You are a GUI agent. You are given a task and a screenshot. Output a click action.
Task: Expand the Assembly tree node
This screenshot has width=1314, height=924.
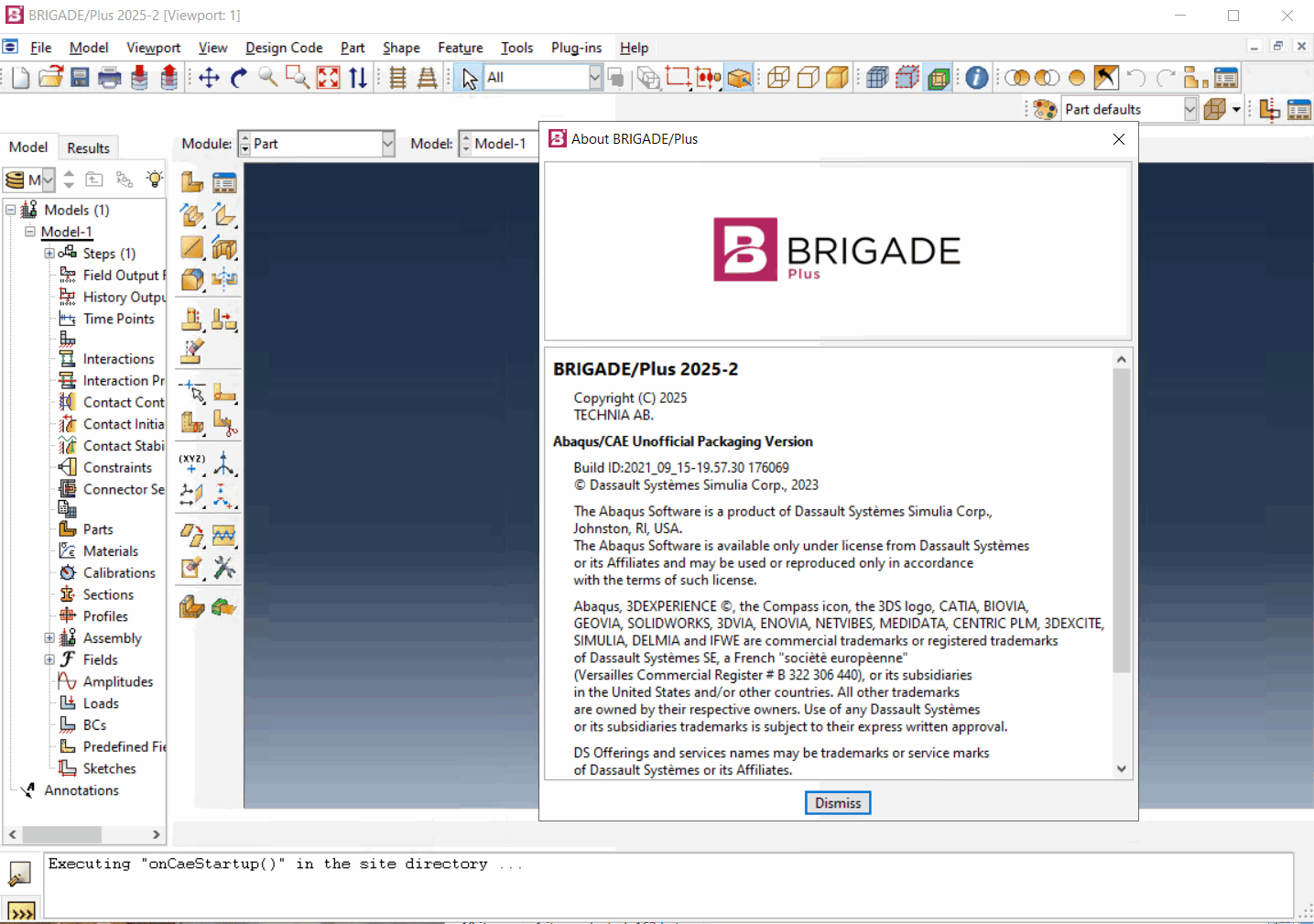pyautogui.click(x=49, y=638)
